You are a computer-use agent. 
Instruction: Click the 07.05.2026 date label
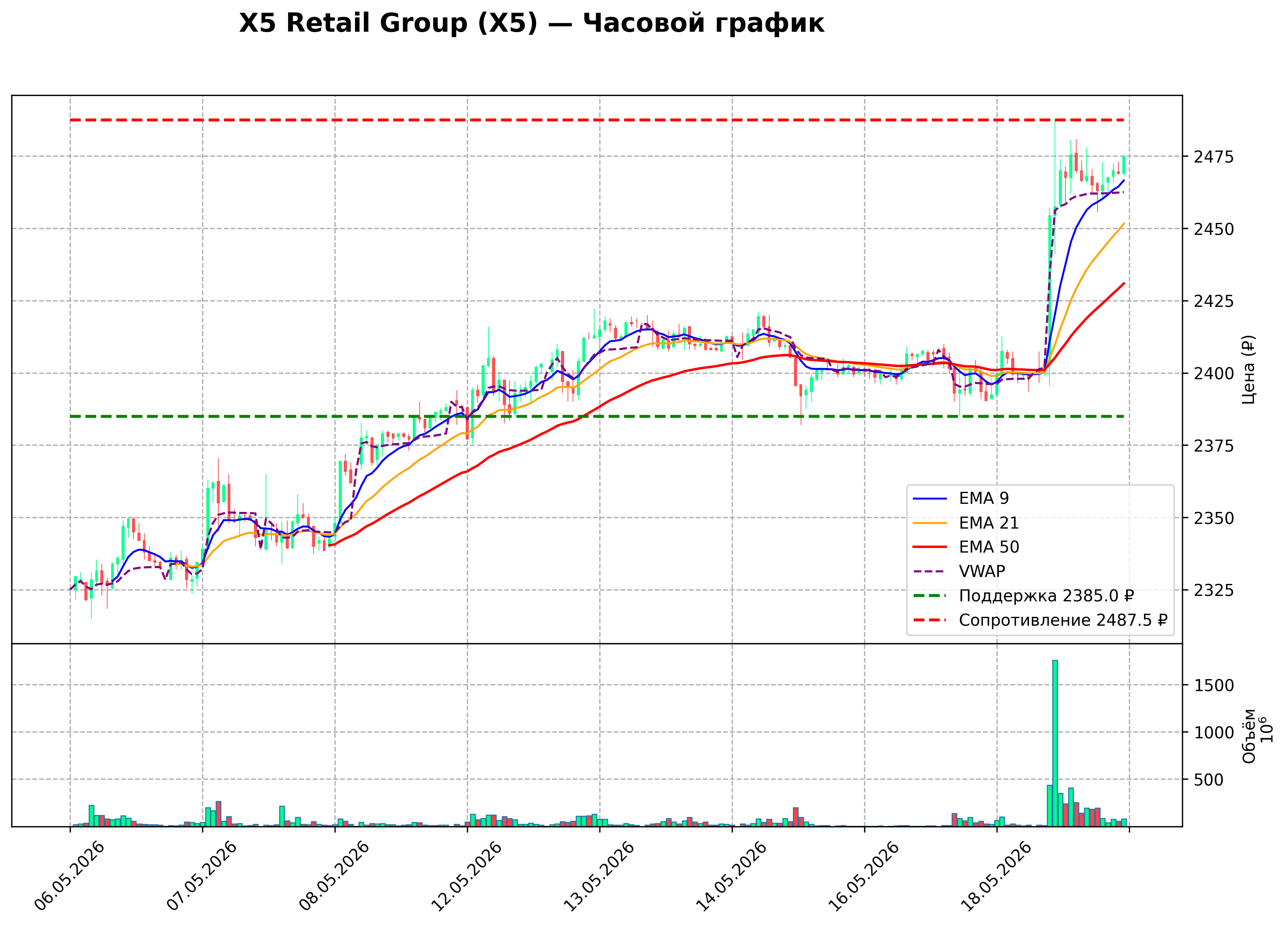pyautogui.click(x=202, y=876)
